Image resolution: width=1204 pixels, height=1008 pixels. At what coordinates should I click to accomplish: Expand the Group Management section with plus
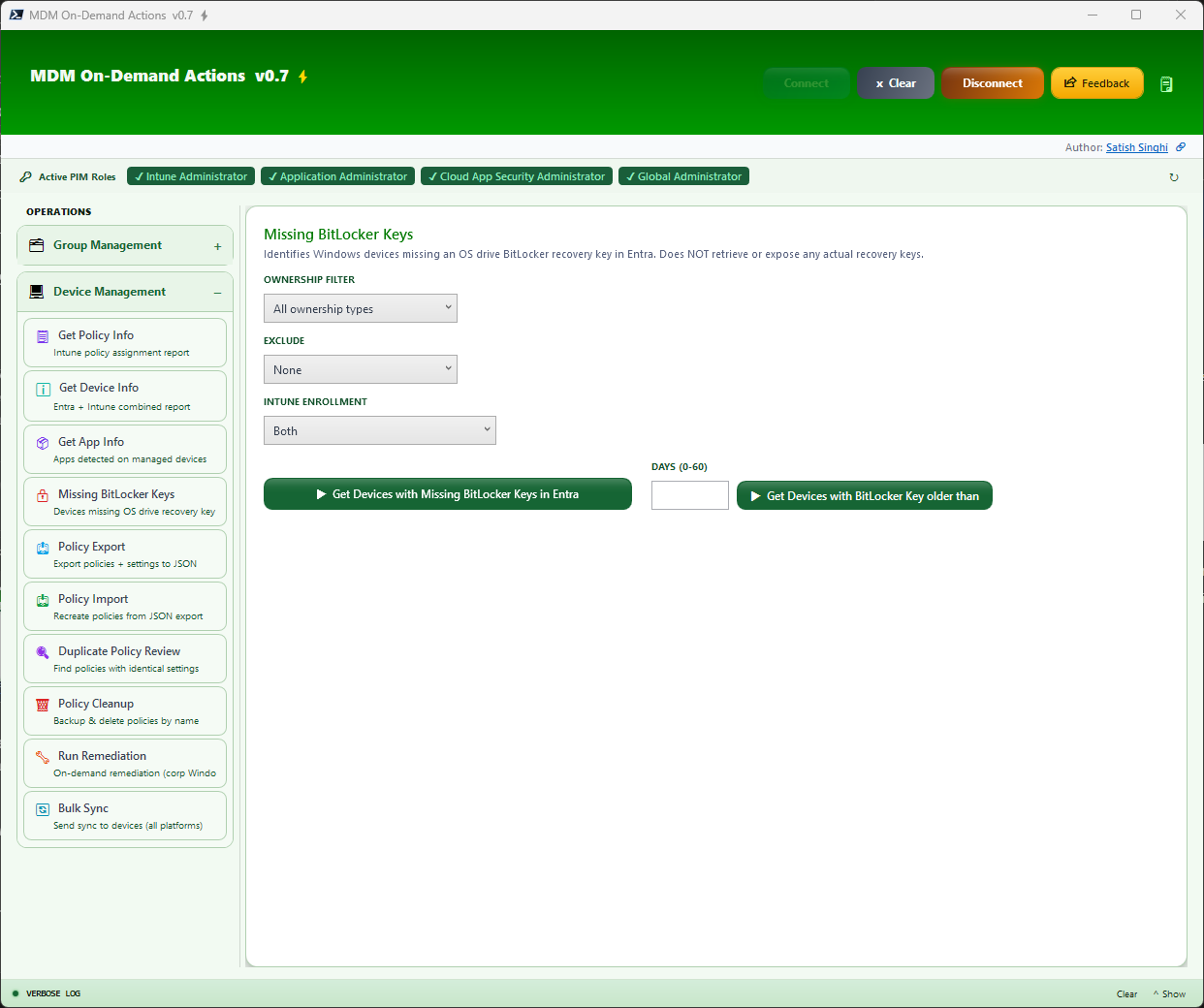[x=217, y=246]
